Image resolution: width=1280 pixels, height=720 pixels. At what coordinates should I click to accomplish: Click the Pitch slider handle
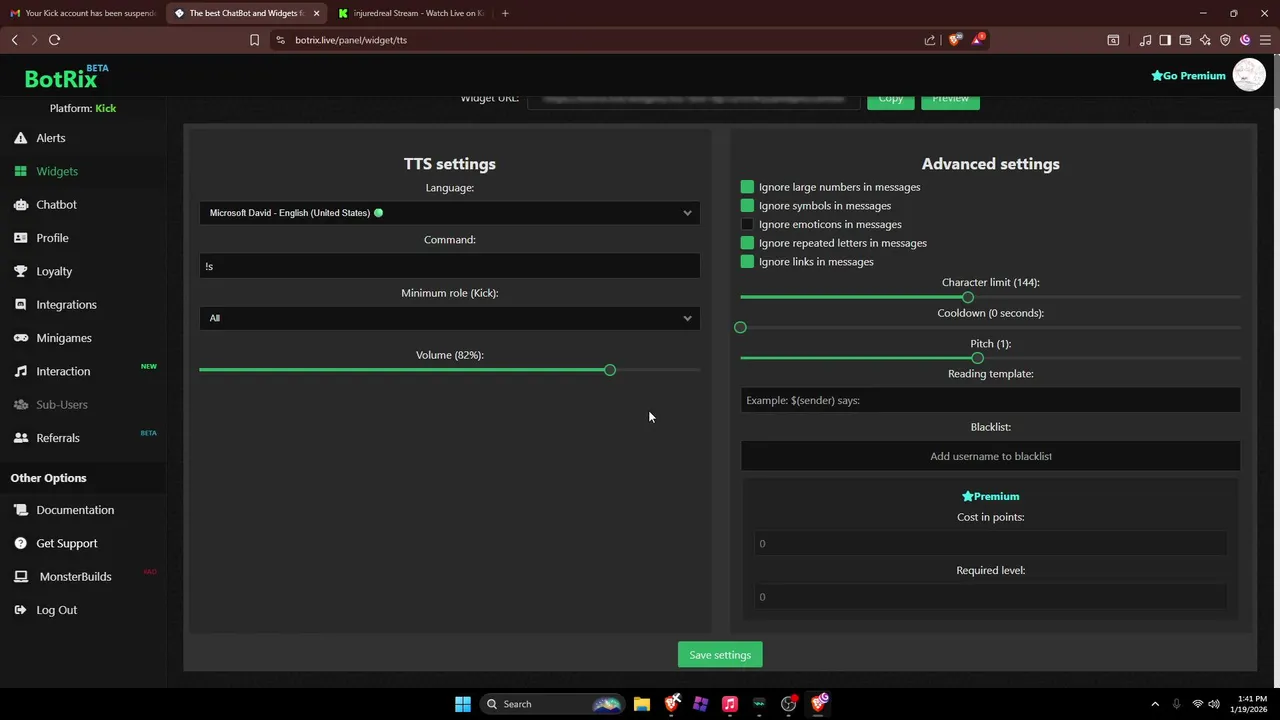coord(977,358)
